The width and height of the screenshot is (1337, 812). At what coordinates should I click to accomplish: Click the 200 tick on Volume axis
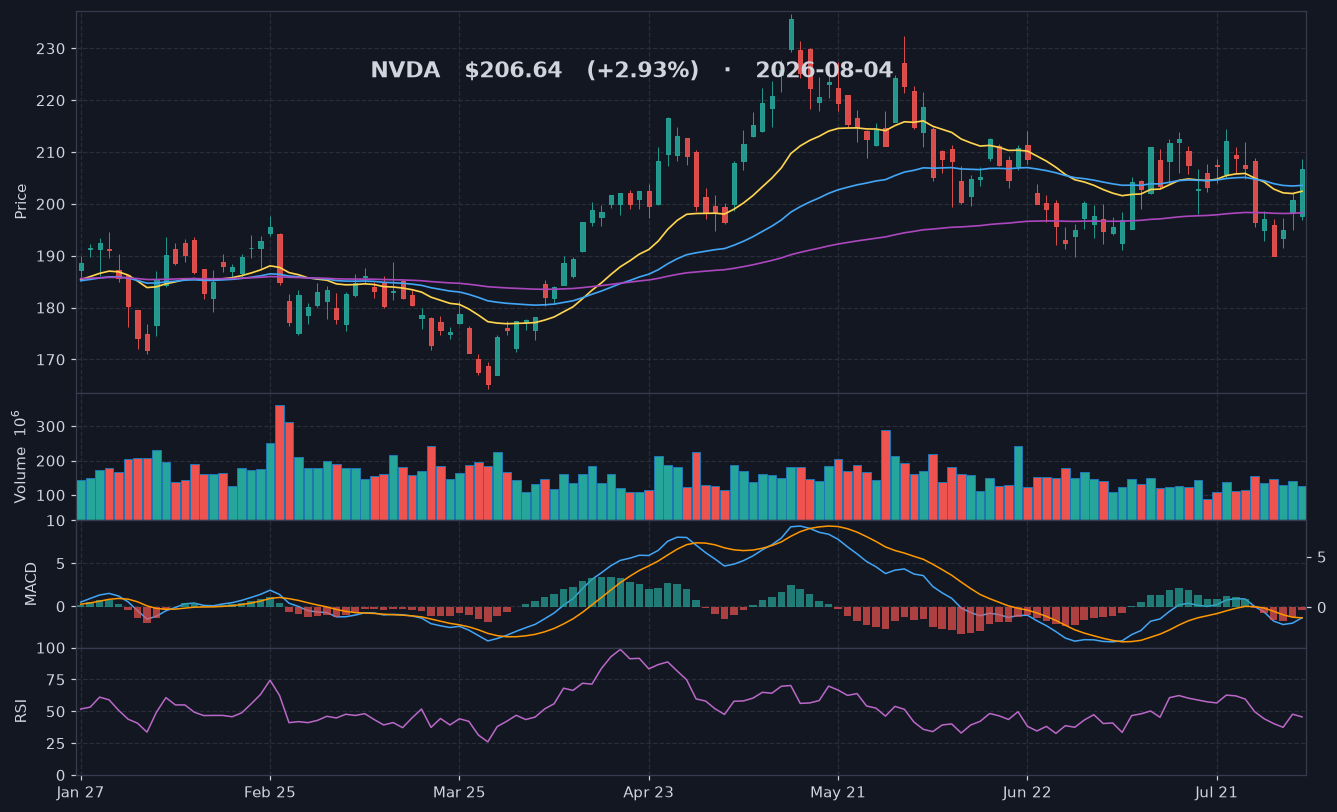[52, 462]
